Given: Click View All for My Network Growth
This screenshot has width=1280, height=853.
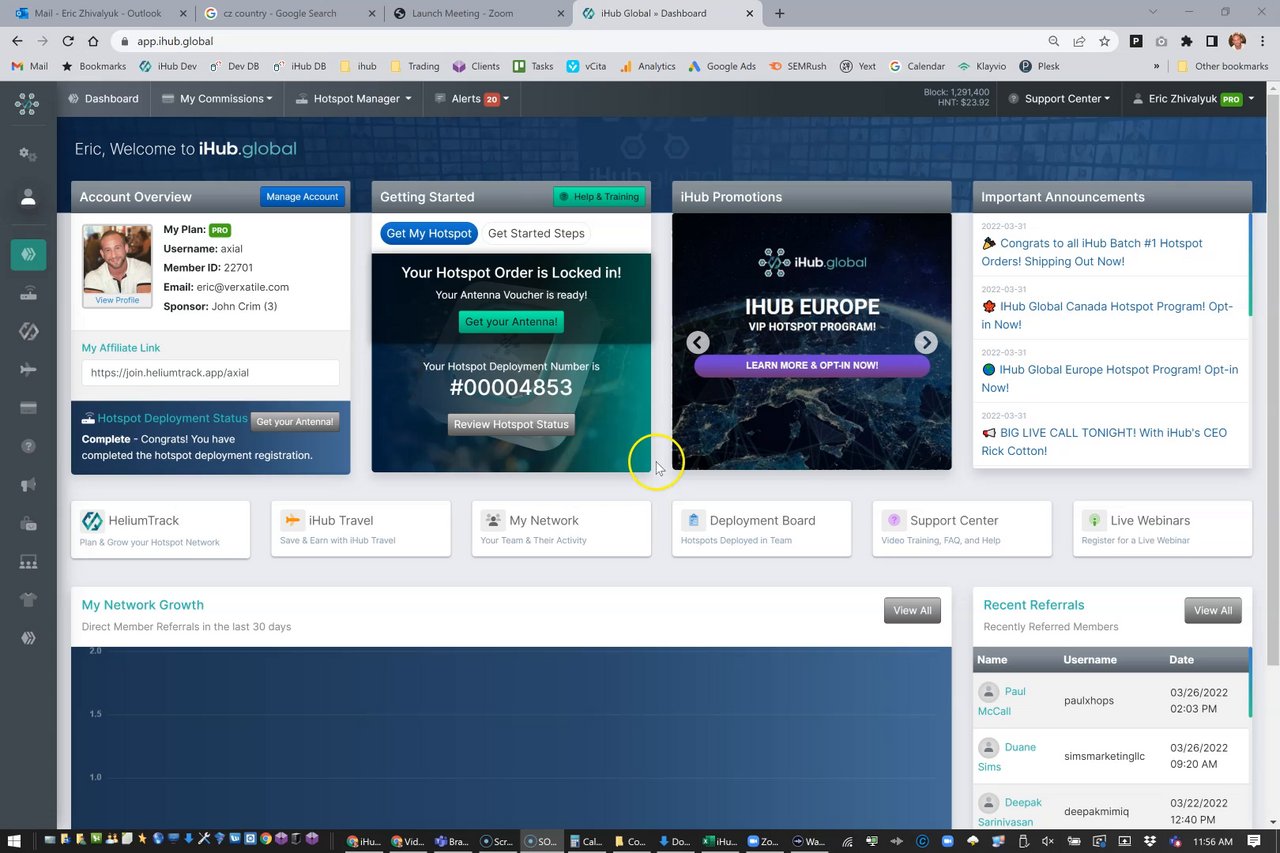Looking at the screenshot, I should tap(912, 610).
